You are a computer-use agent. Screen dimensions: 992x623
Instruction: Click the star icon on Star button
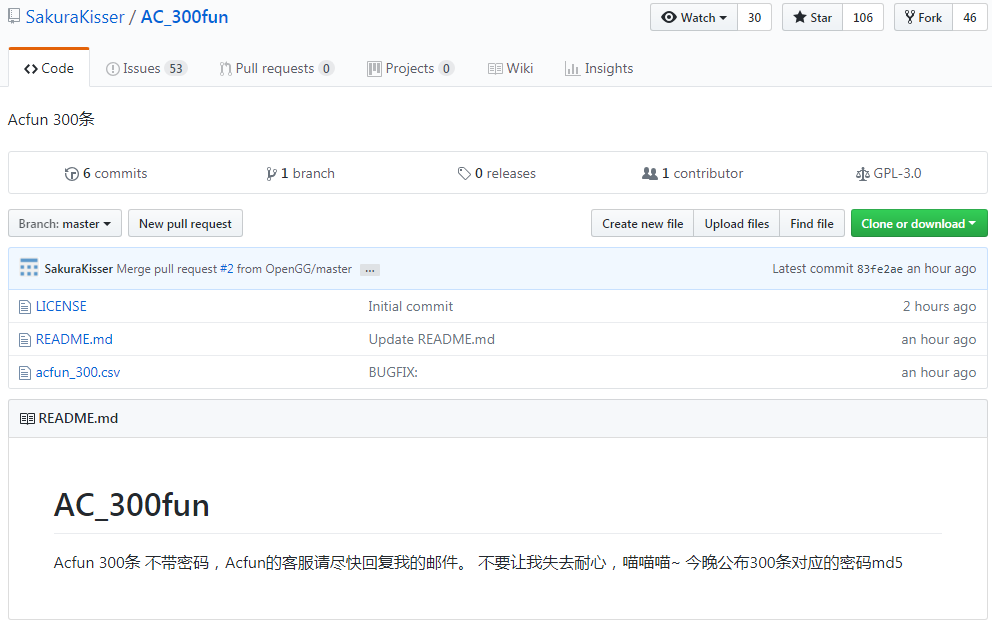click(800, 17)
